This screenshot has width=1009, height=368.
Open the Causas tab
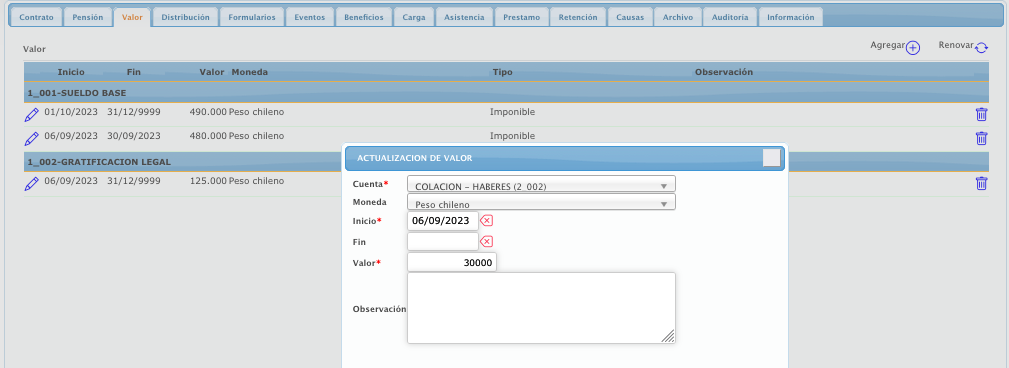point(630,17)
